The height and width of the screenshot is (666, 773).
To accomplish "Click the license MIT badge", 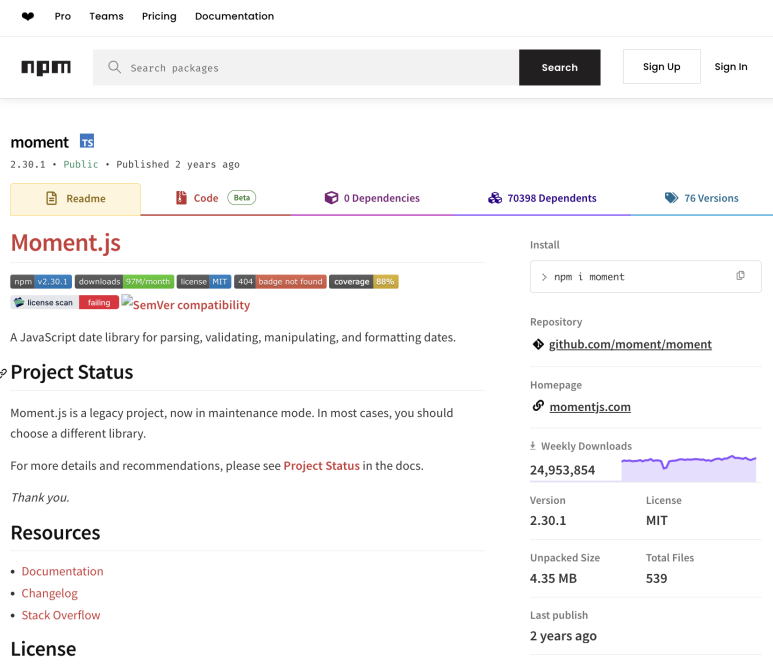I will point(204,281).
